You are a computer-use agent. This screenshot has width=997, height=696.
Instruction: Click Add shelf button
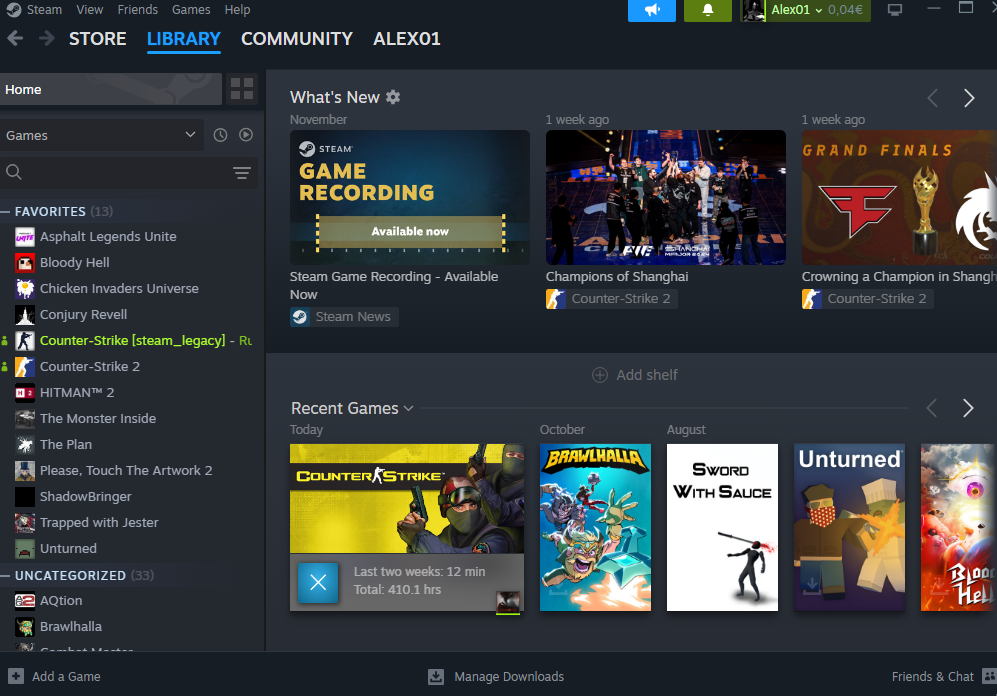click(635, 375)
